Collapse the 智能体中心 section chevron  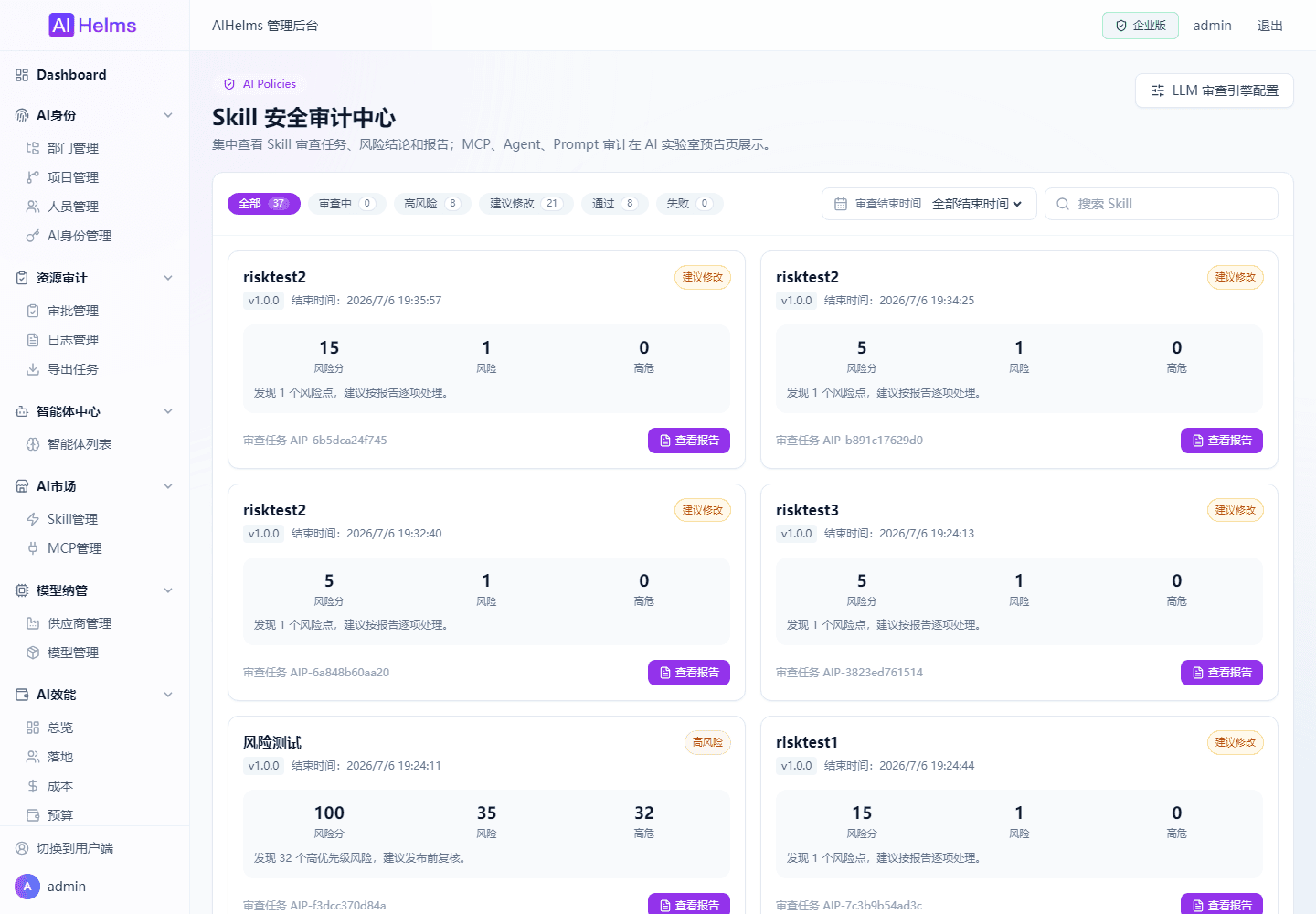coord(168,411)
